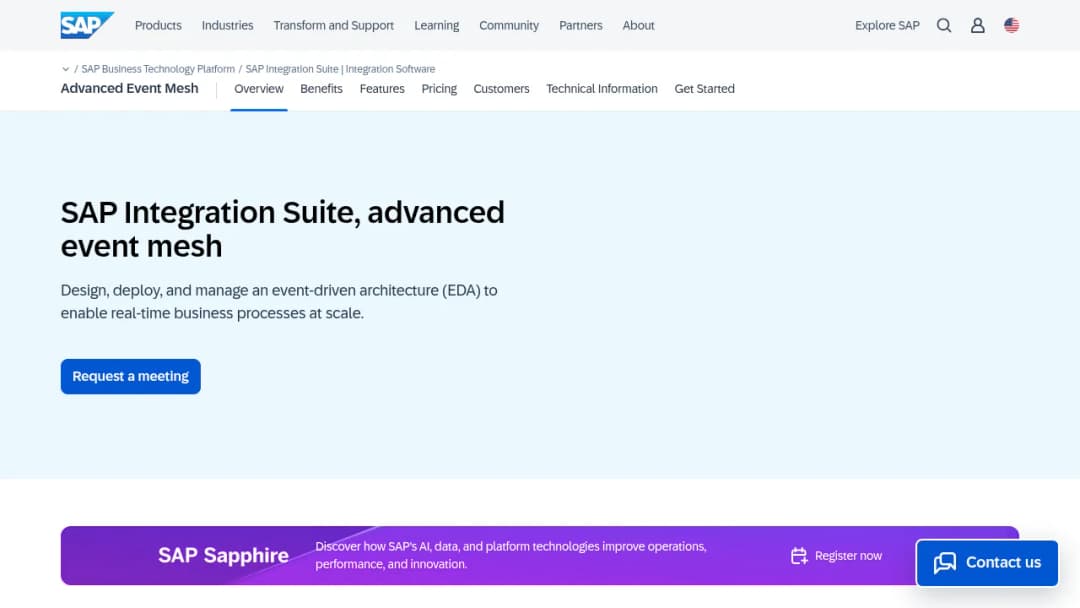Open the Products menu
The width and height of the screenshot is (1080, 608).
point(158,25)
